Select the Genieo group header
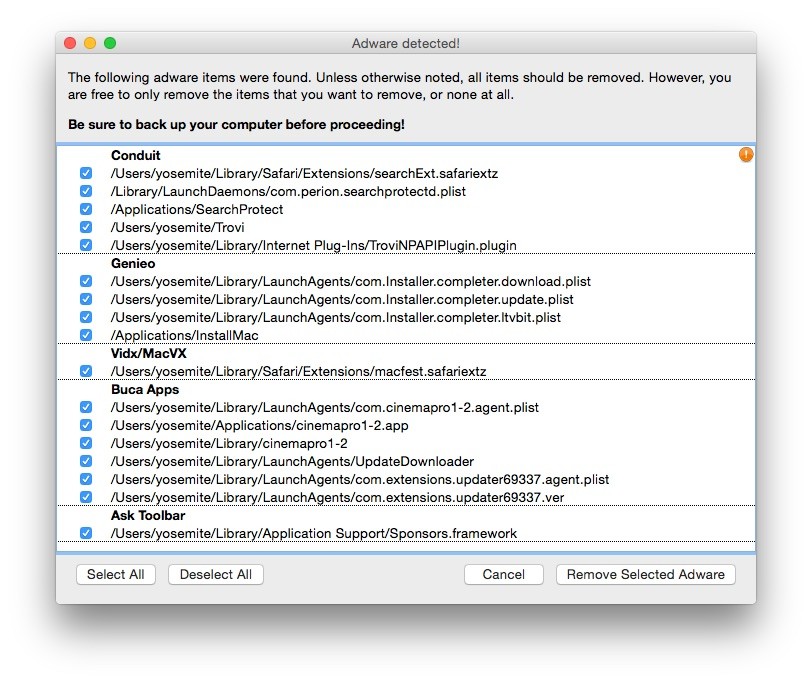 pos(133,264)
